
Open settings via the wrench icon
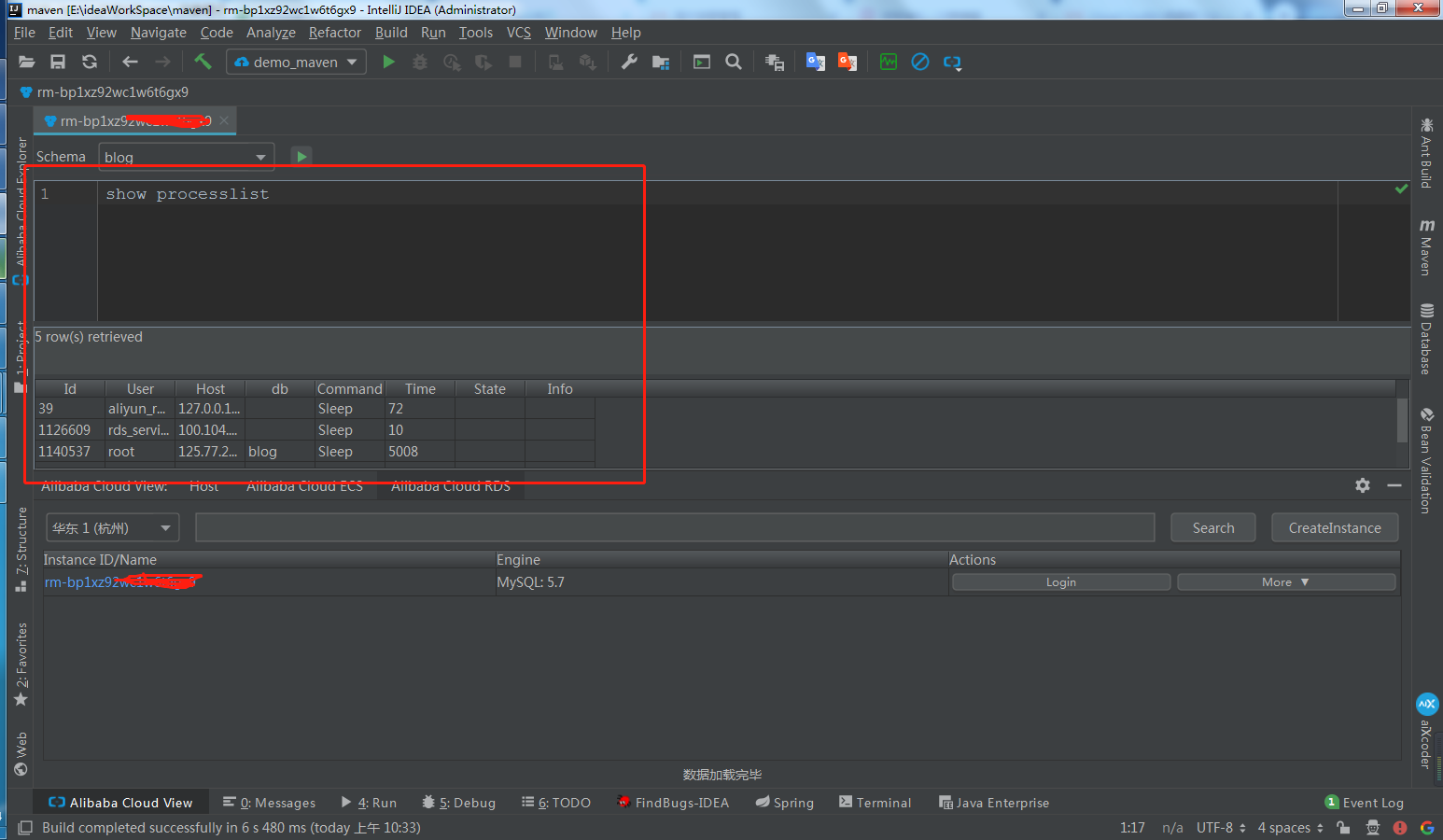tap(629, 62)
